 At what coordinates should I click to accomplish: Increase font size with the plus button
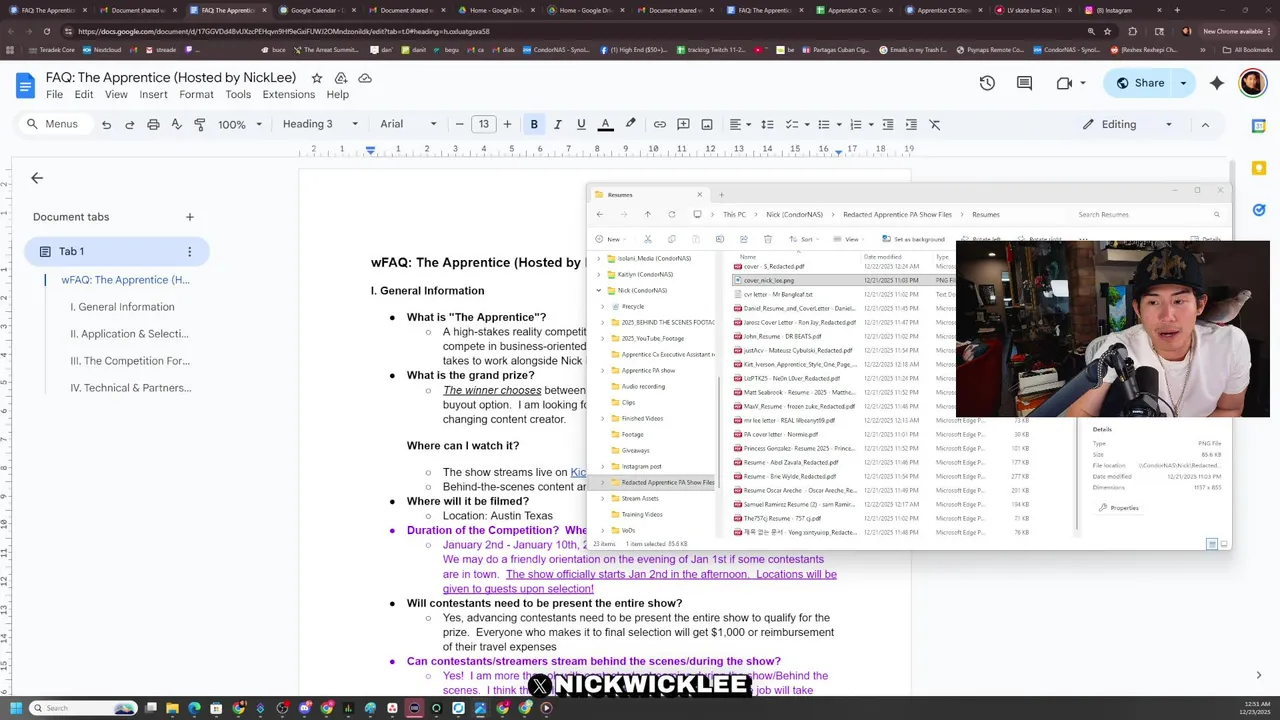[507, 124]
